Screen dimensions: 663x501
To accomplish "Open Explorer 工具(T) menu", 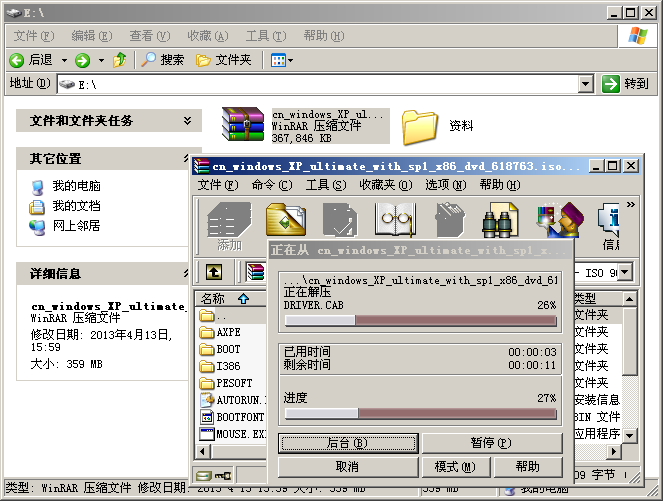I will (x=266, y=36).
